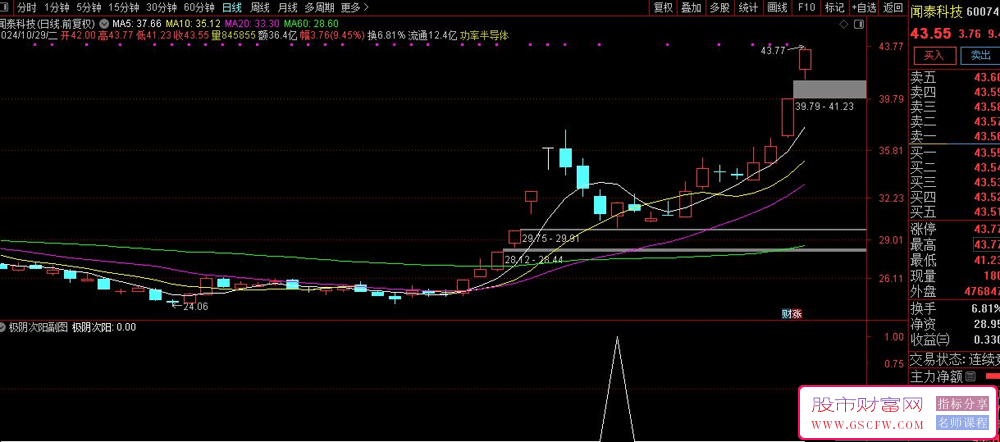Click the diamond icon above the chart
Viewport: 1000px width, 442px height.
tap(844, 24)
